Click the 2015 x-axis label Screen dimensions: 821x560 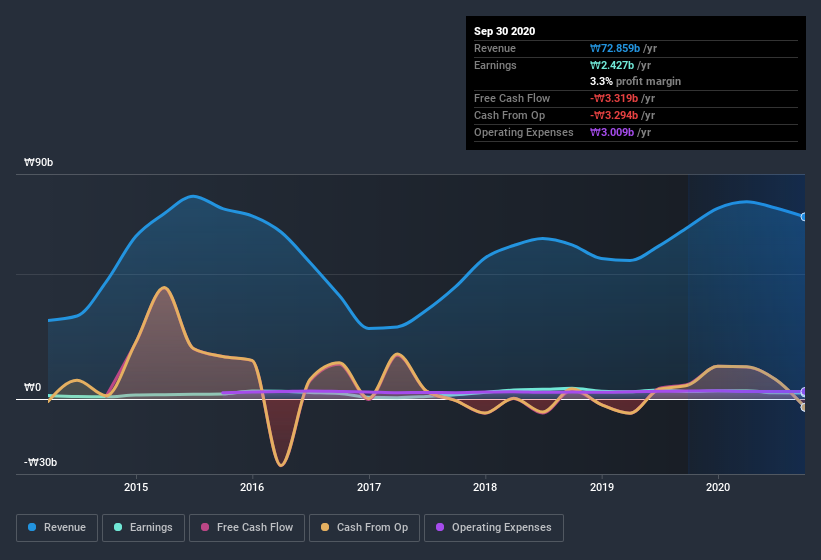click(x=136, y=487)
